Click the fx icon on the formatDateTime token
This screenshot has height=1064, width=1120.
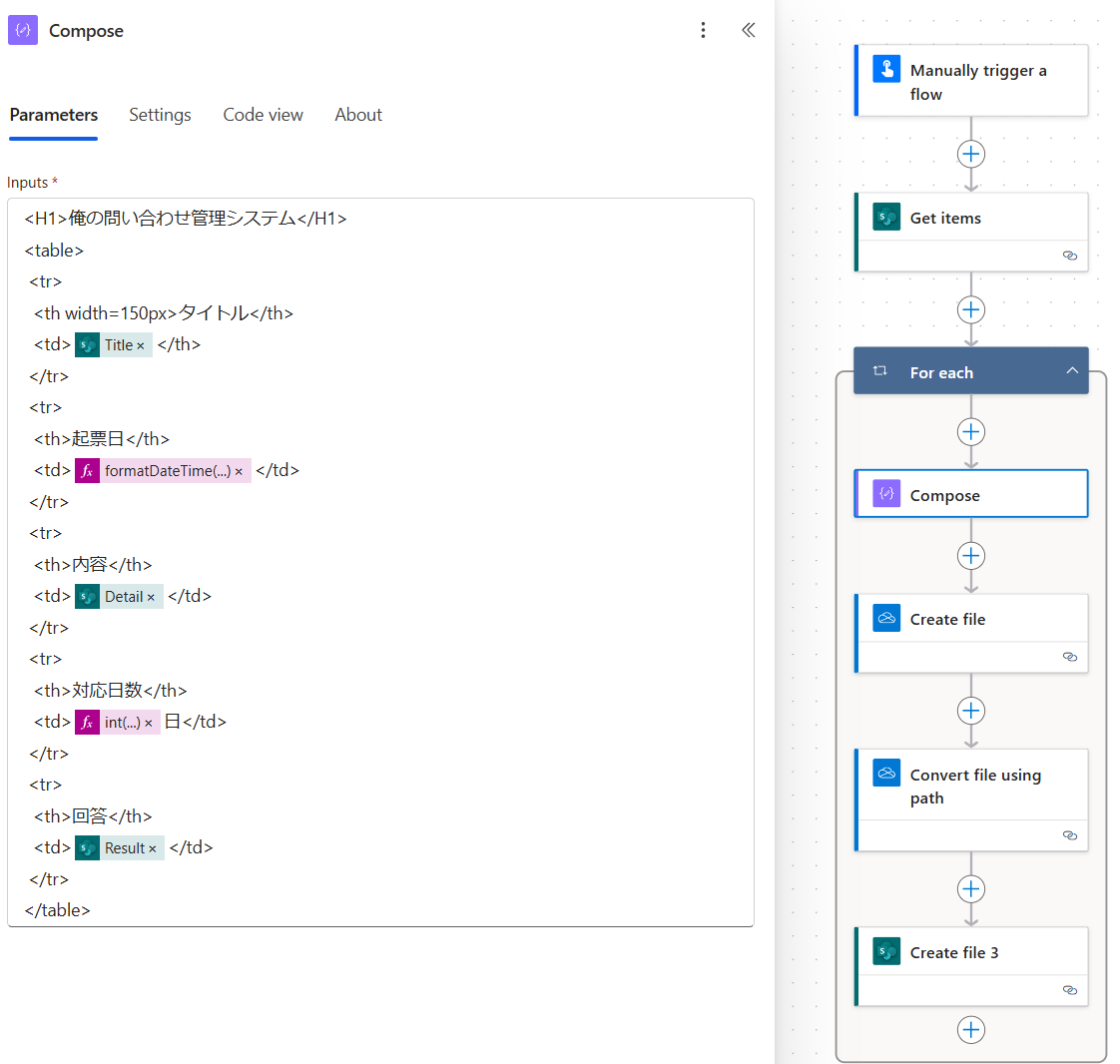(87, 470)
